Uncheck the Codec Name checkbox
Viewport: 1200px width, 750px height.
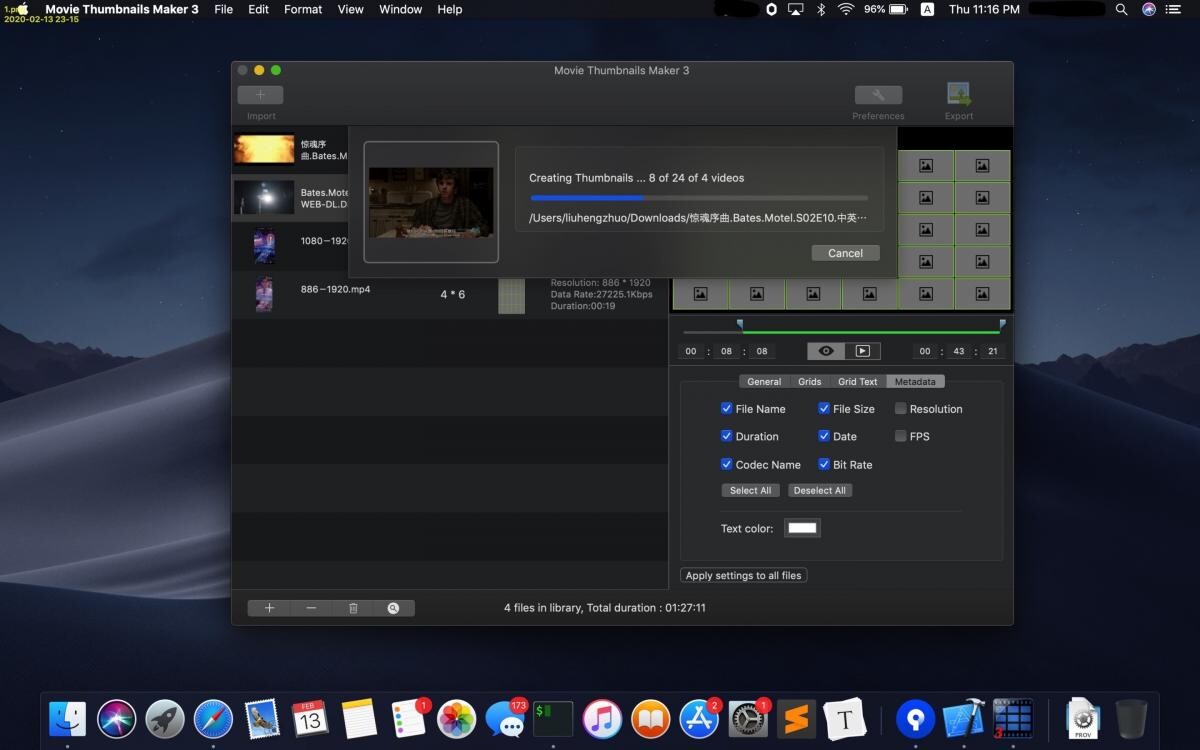coord(726,464)
